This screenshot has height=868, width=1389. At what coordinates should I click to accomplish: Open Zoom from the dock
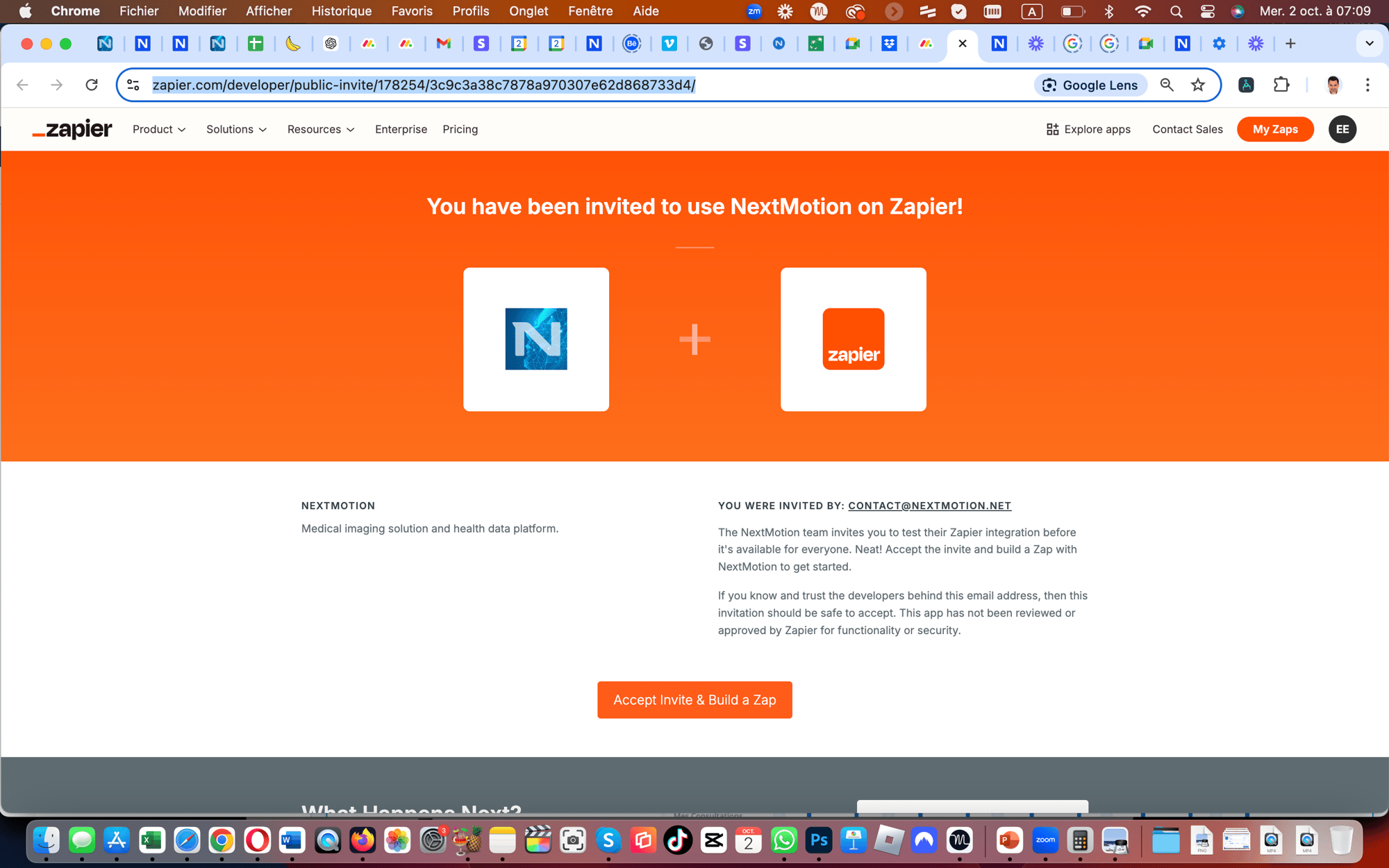pos(1045,841)
